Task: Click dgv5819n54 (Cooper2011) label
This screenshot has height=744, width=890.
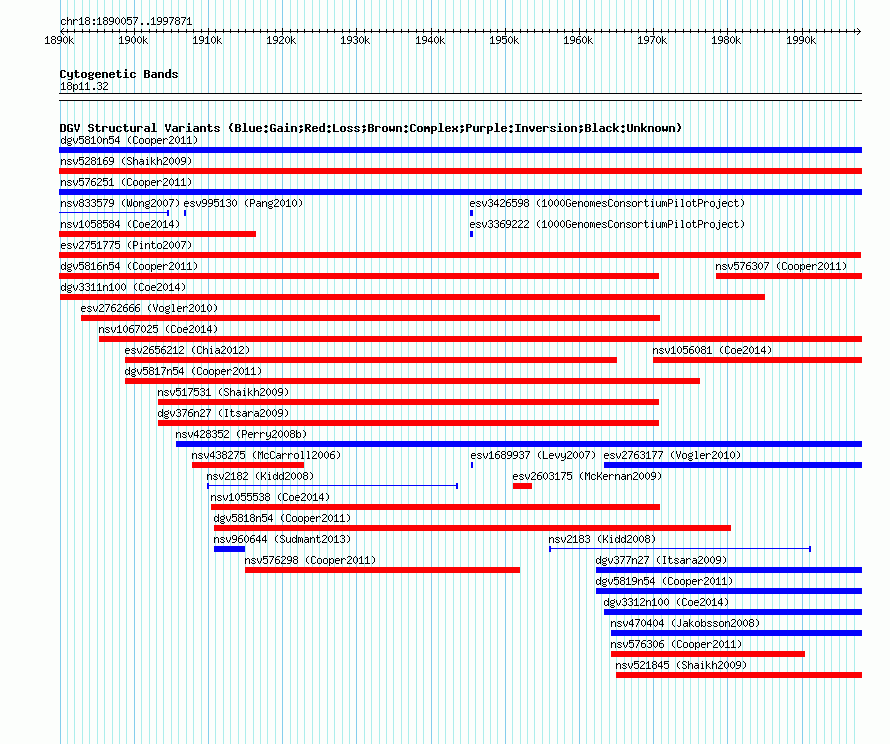Action: [664, 581]
